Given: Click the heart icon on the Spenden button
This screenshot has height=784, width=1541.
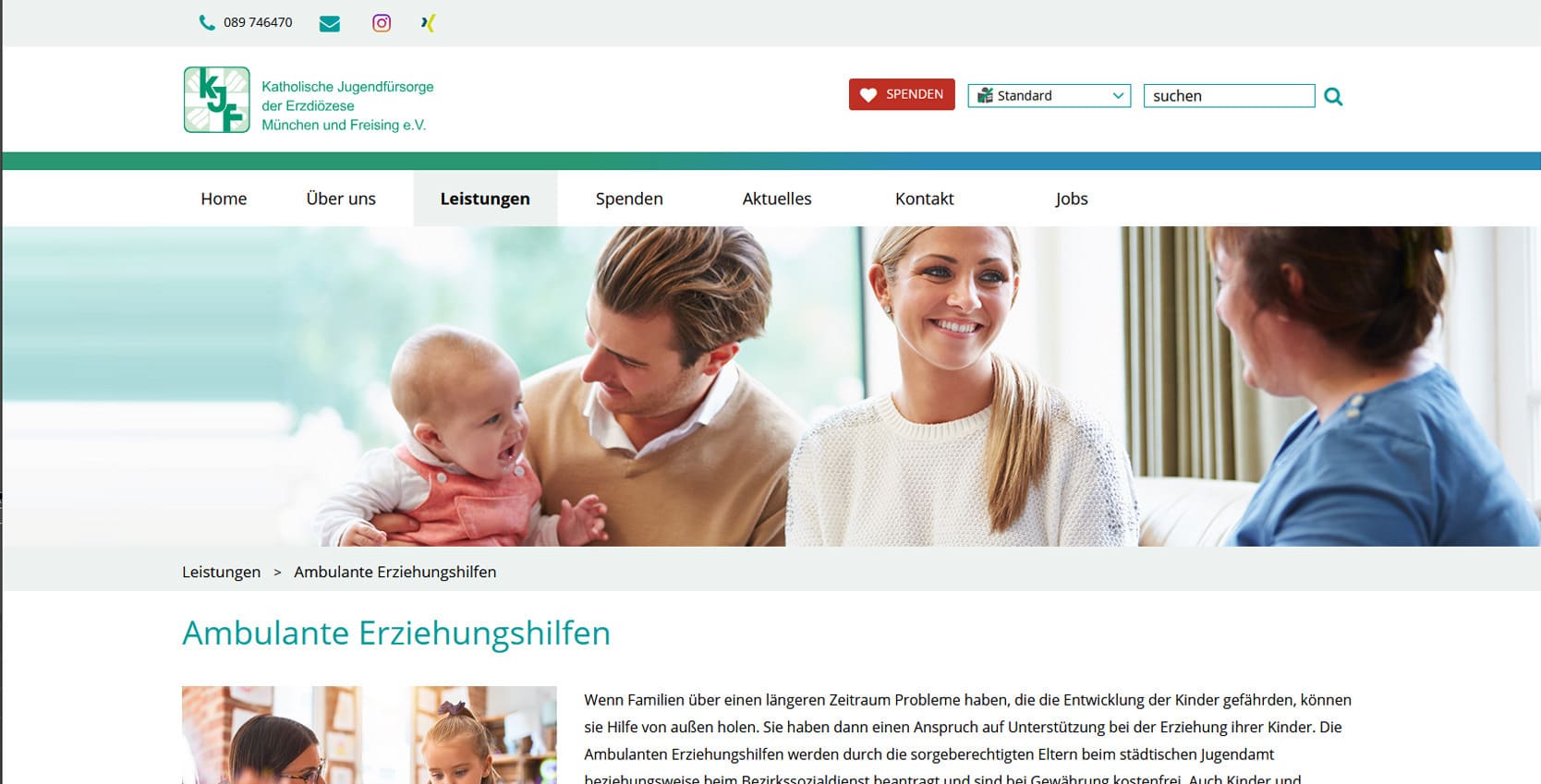Looking at the screenshot, I should pyautogui.click(x=868, y=94).
